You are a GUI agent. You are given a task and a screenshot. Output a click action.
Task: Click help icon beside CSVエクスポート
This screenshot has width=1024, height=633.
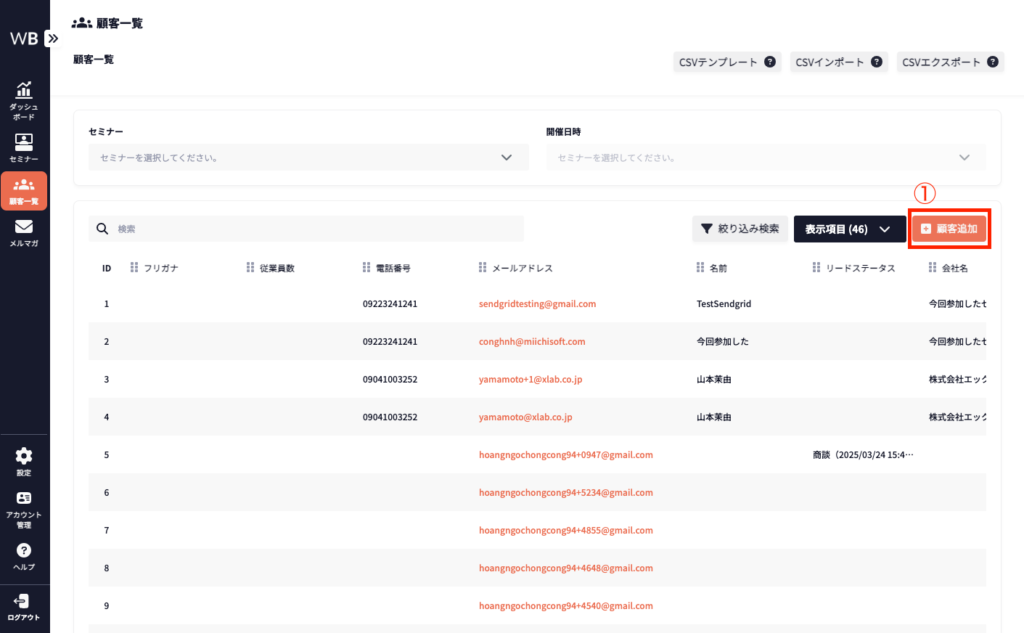[x=993, y=62]
